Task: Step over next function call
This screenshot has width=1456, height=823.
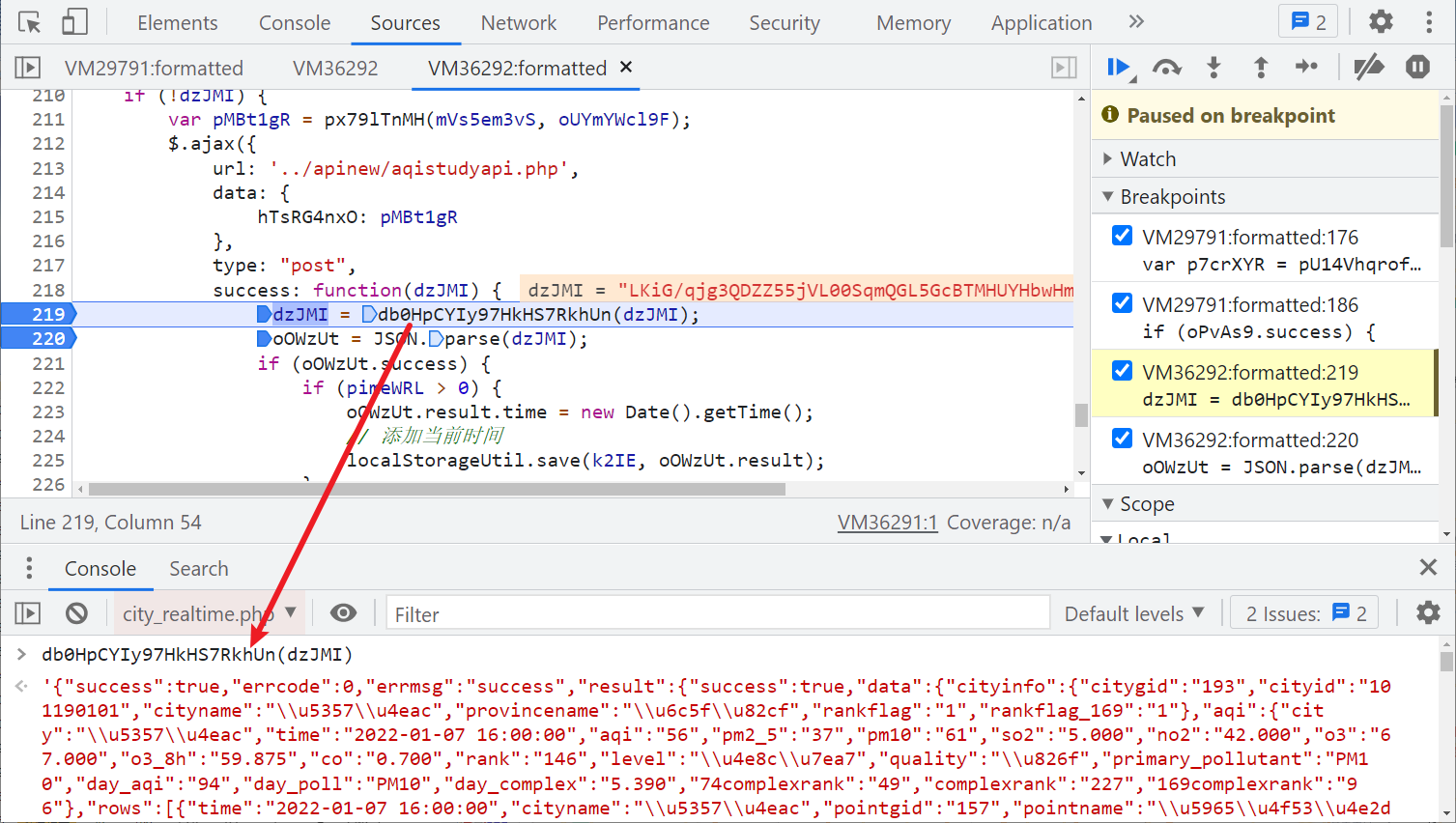Action: (1167, 68)
